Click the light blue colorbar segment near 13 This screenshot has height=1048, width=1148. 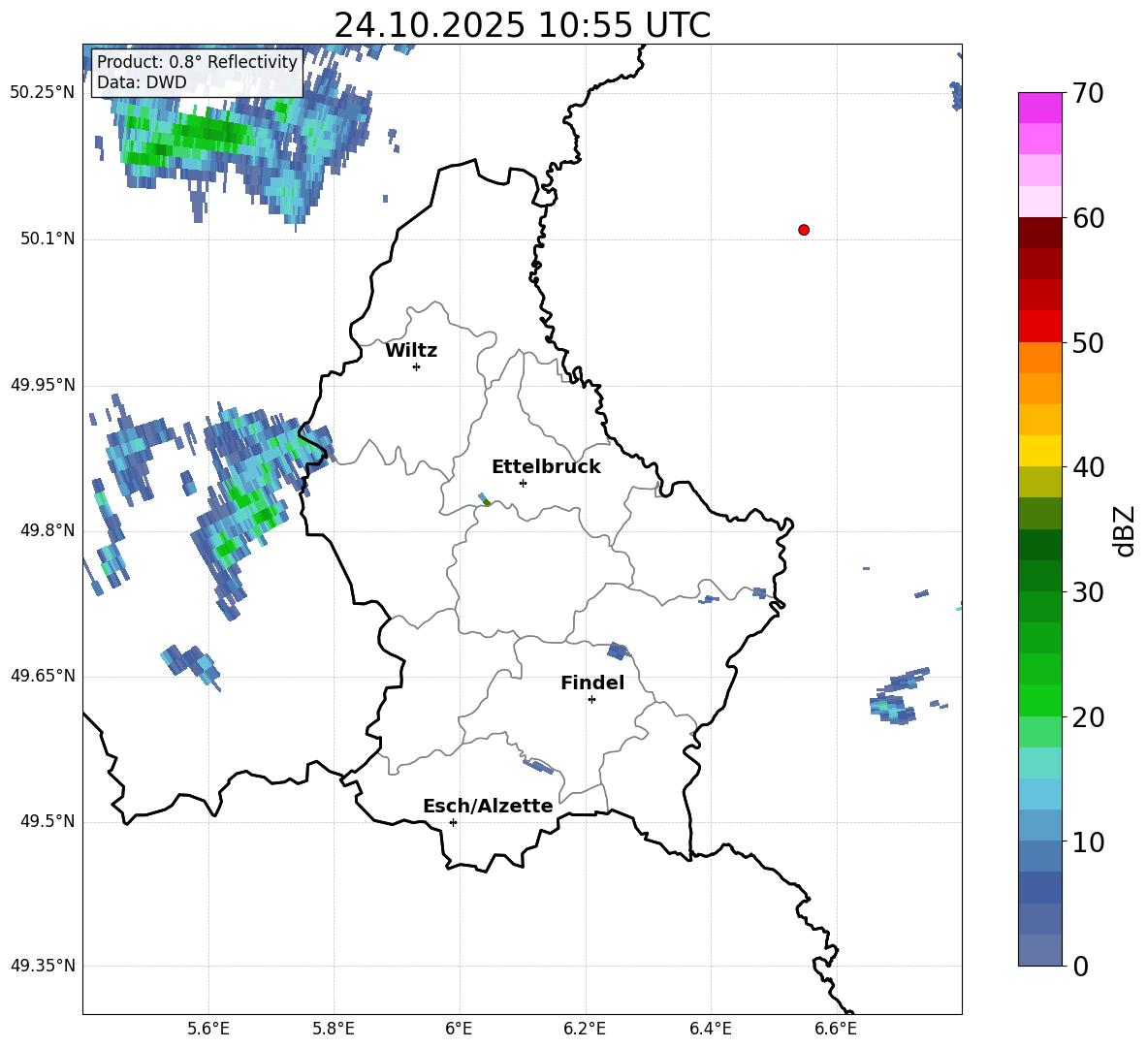(x=1040, y=794)
